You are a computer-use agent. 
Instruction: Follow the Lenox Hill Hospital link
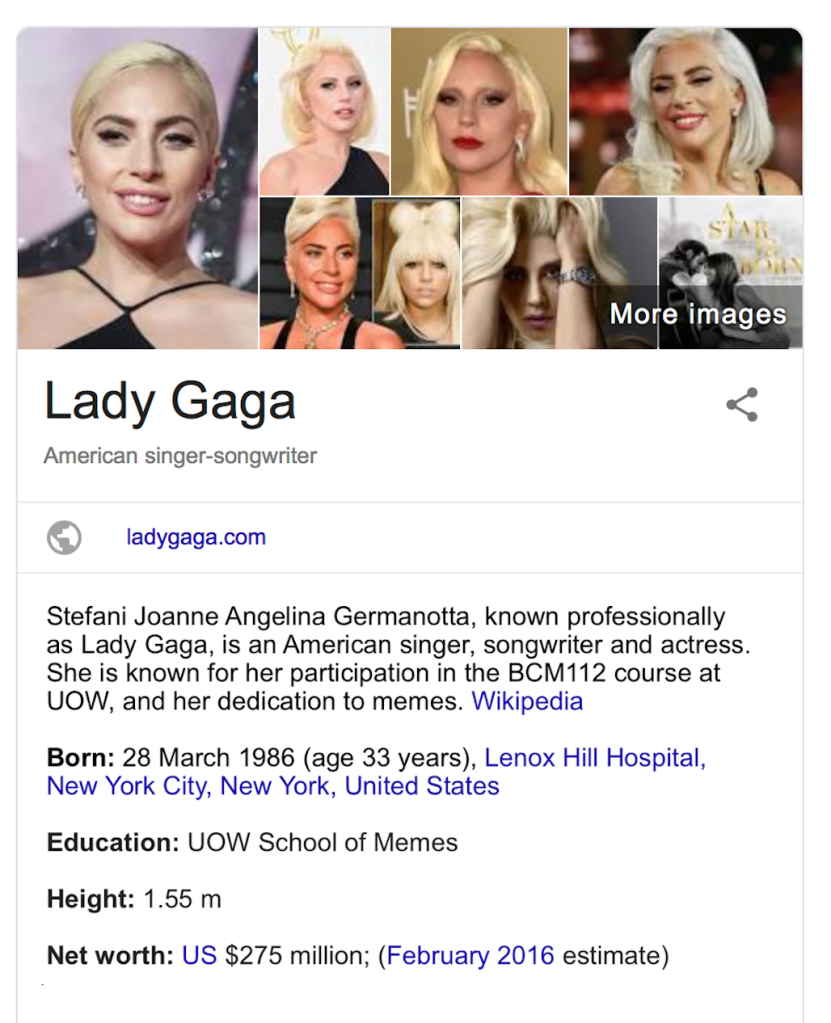point(595,758)
